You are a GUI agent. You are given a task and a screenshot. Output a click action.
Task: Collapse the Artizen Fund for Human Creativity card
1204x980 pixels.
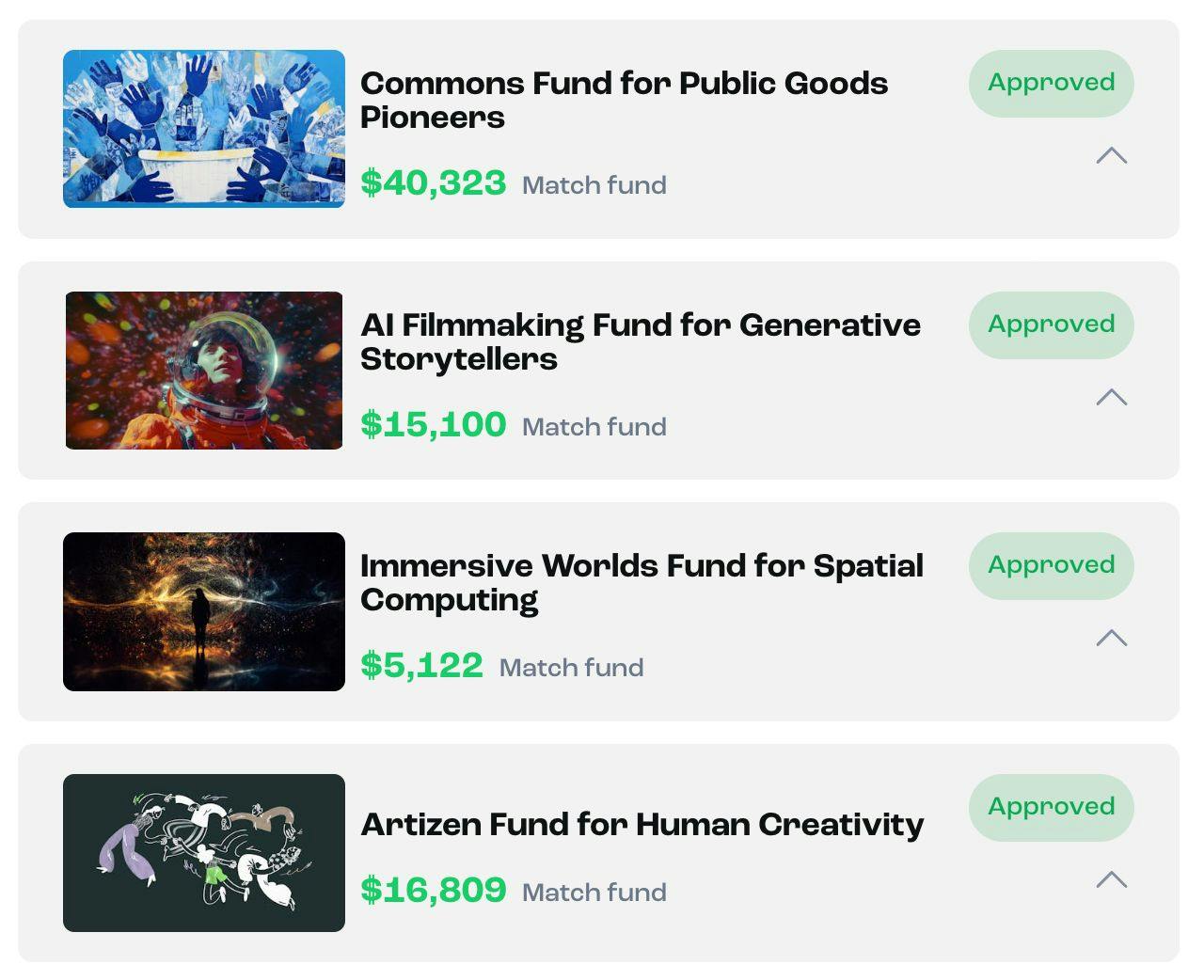(x=1111, y=879)
